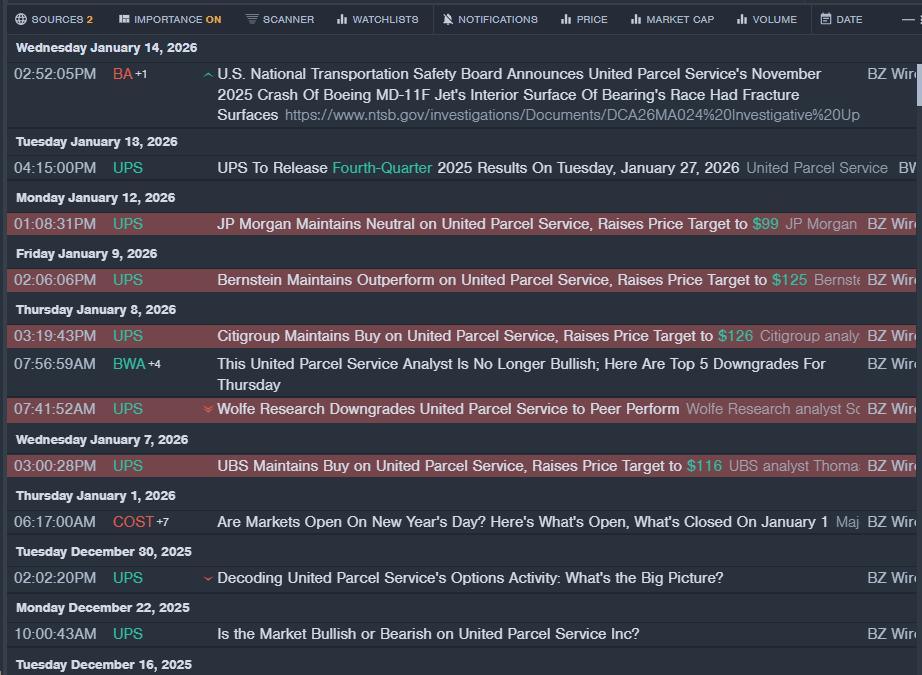922x675 pixels.
Task: Toggle the Importance ON filter
Action: (x=169, y=19)
